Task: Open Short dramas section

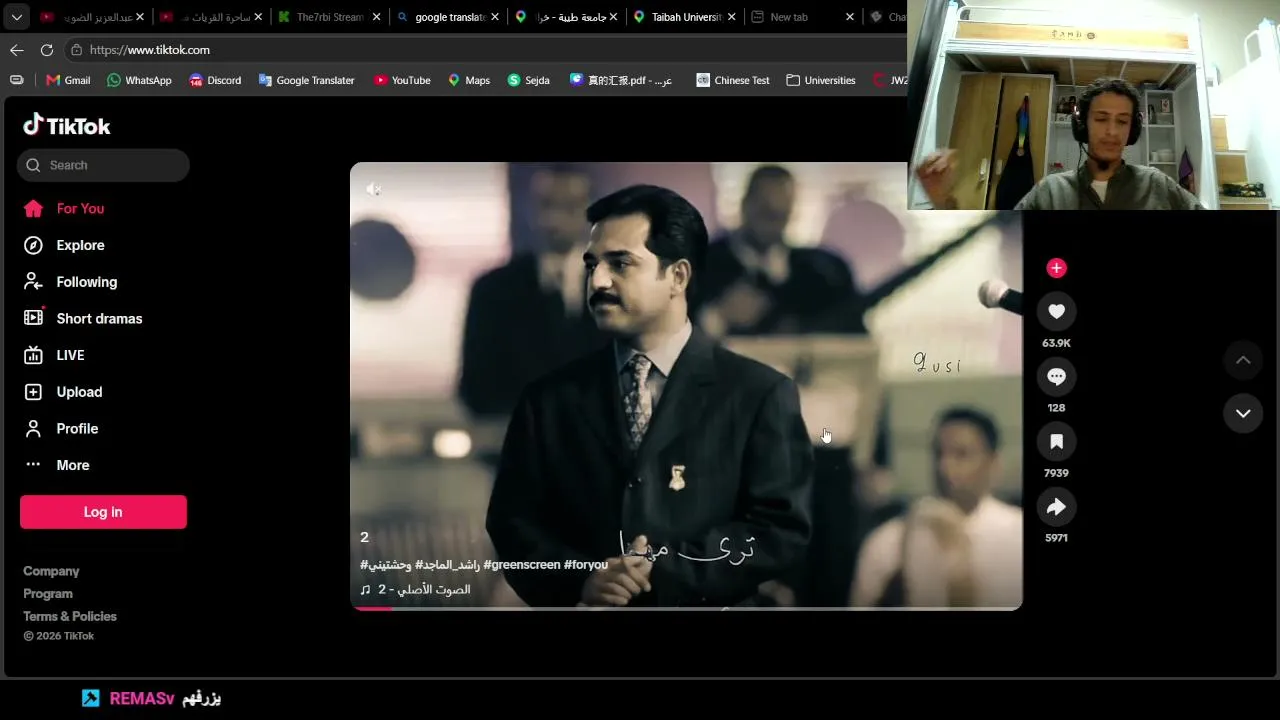Action: (83, 318)
